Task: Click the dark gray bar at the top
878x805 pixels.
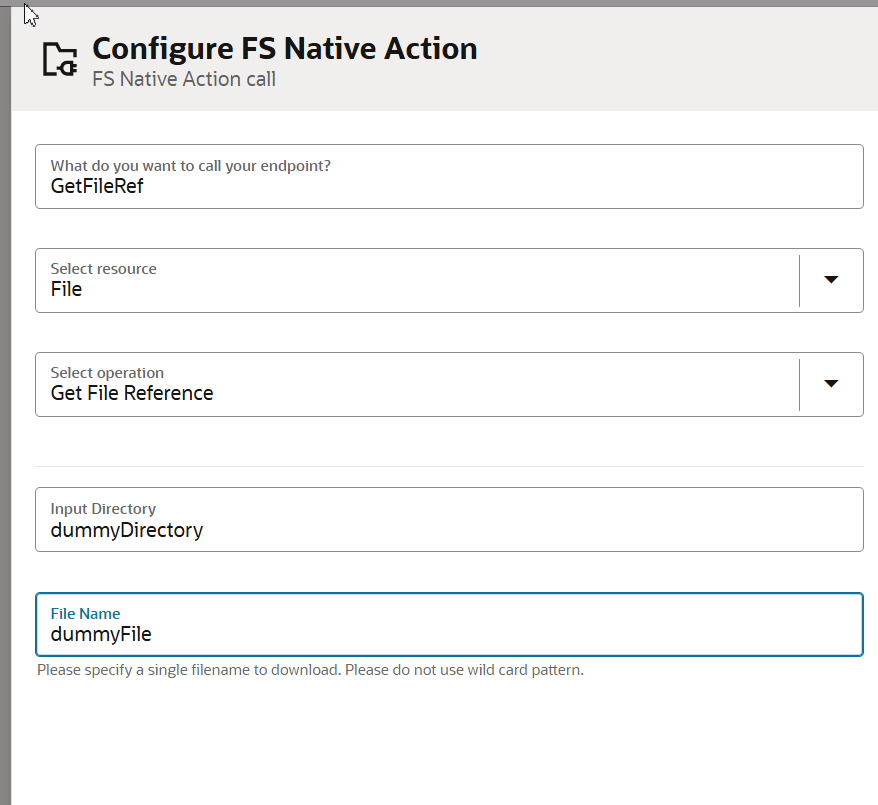Action: coord(439,3)
